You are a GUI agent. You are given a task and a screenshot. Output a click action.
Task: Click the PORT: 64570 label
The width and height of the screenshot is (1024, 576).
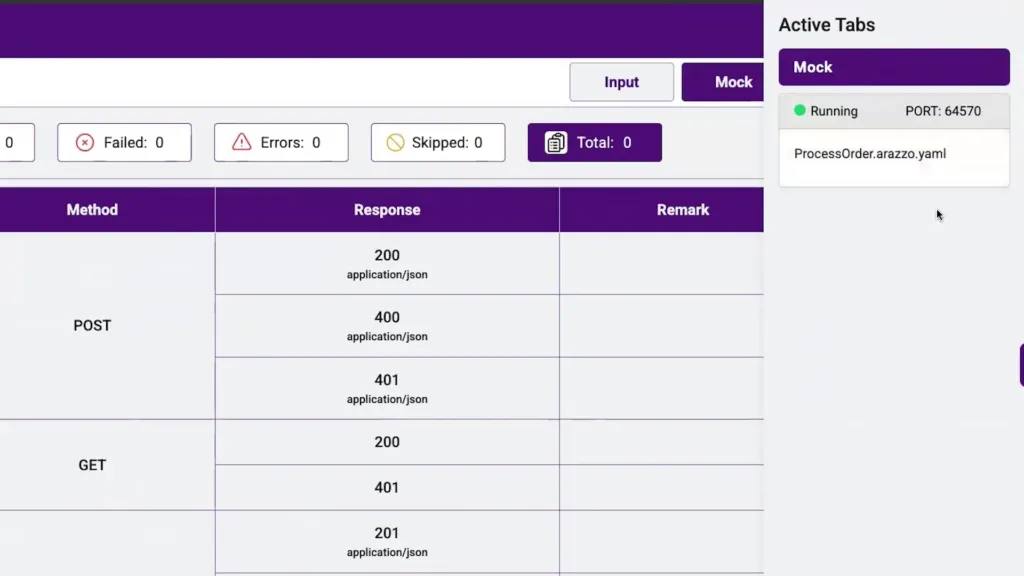point(943,111)
